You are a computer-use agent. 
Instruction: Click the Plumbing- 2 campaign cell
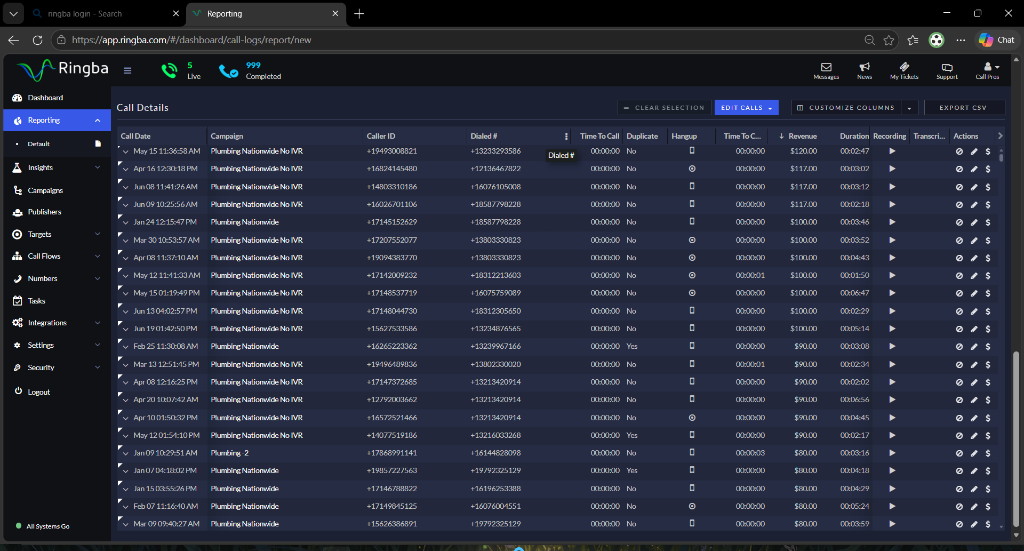[229, 453]
